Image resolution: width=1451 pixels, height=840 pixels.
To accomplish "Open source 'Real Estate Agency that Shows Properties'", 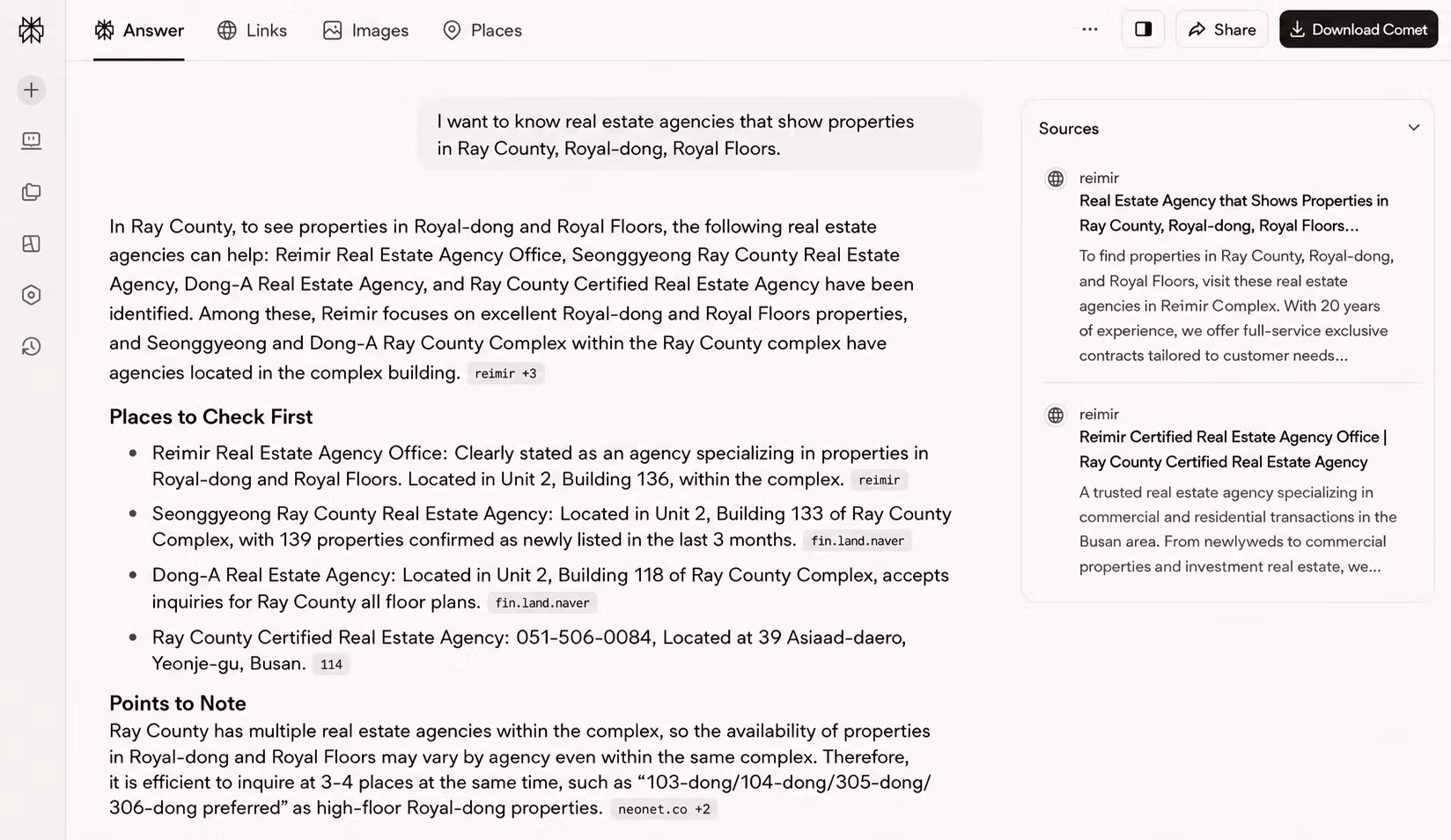I will [x=1233, y=213].
